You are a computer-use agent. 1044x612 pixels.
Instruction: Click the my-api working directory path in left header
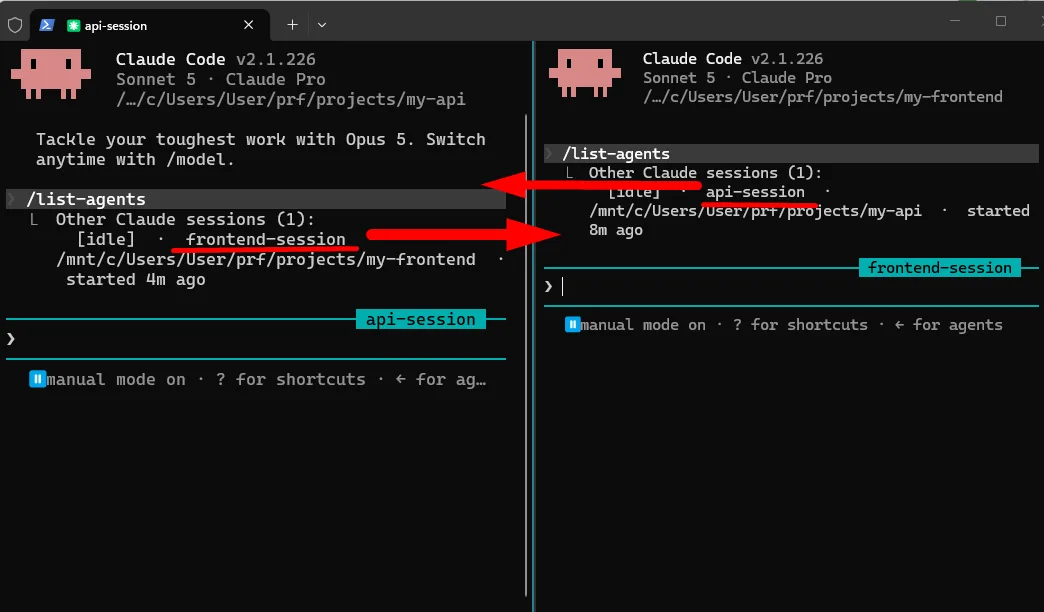click(290, 99)
